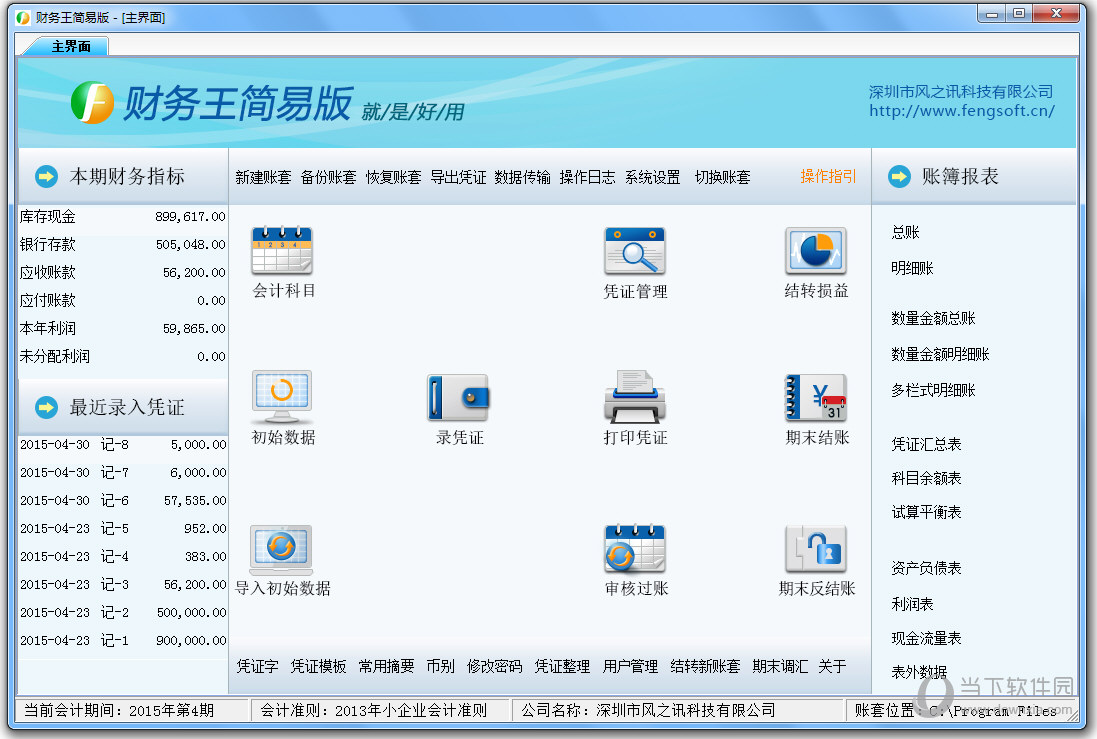Open the 利润表 report
Screen dimensions: 1097x739
click(912, 604)
